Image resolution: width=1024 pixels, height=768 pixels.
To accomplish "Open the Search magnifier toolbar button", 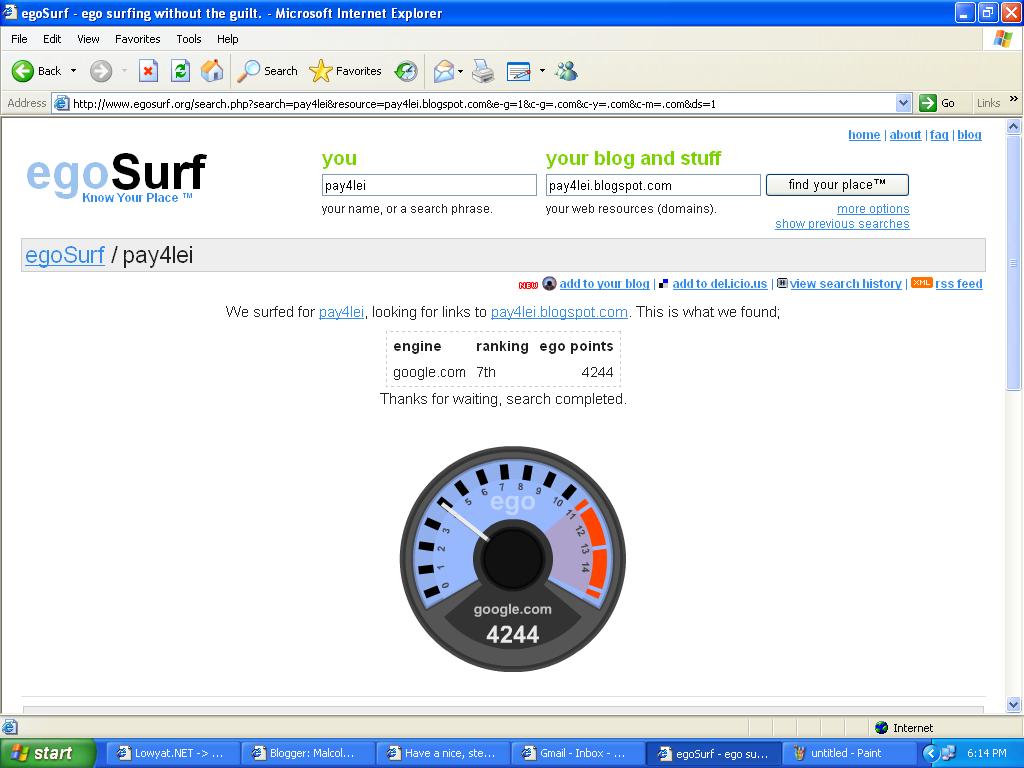I will coord(267,71).
